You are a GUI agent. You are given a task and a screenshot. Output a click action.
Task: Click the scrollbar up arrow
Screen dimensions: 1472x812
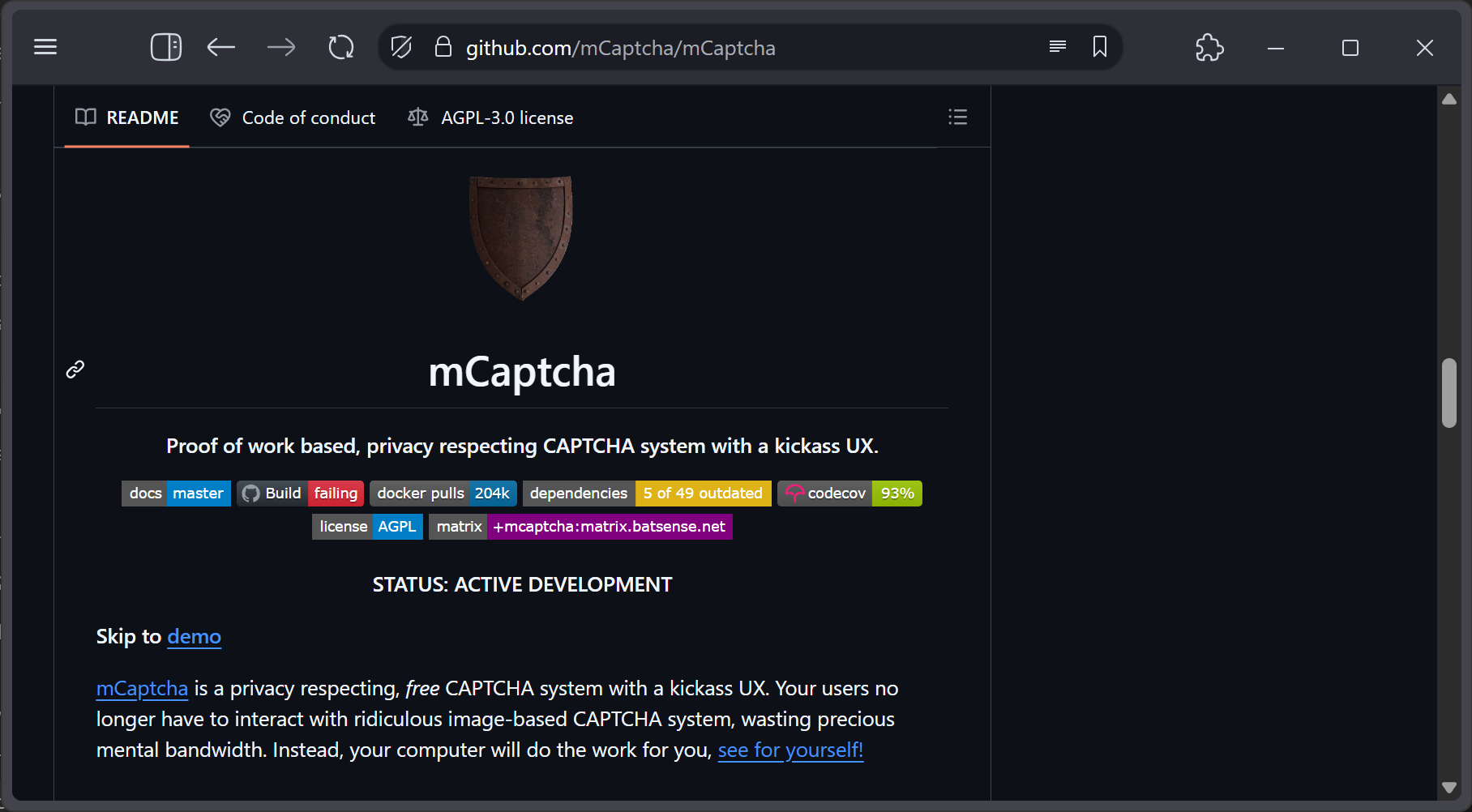tap(1449, 99)
